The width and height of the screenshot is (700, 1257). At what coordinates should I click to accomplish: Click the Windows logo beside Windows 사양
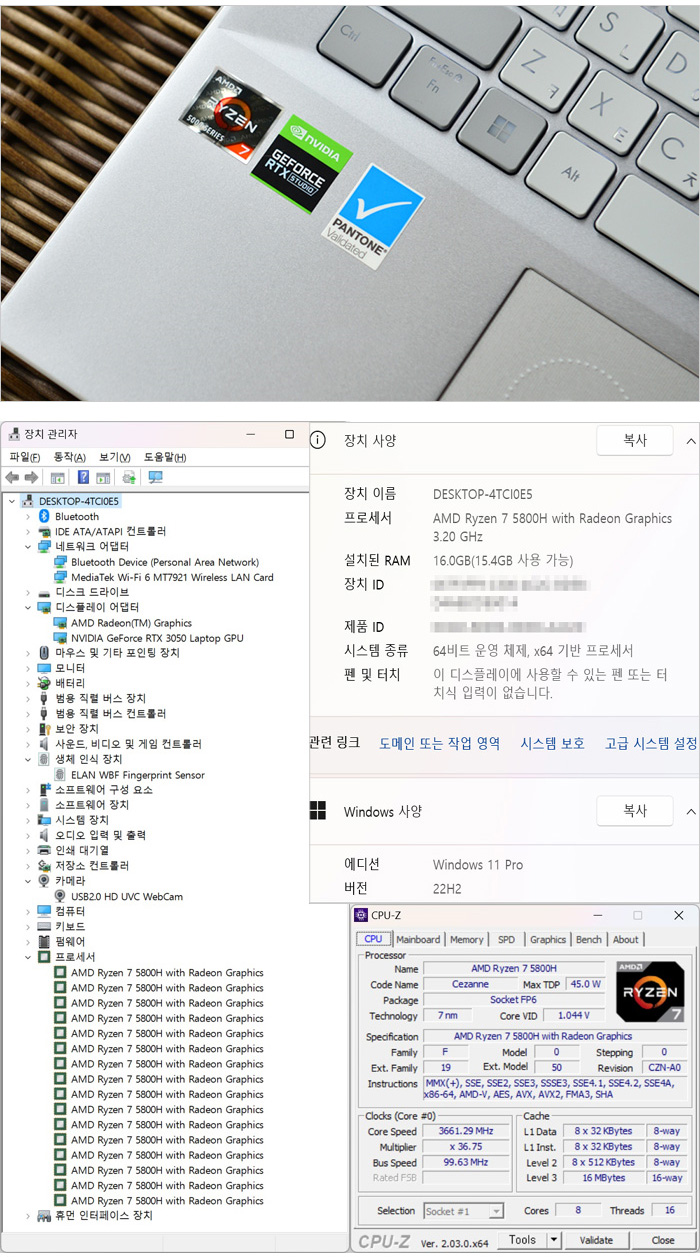pos(318,811)
